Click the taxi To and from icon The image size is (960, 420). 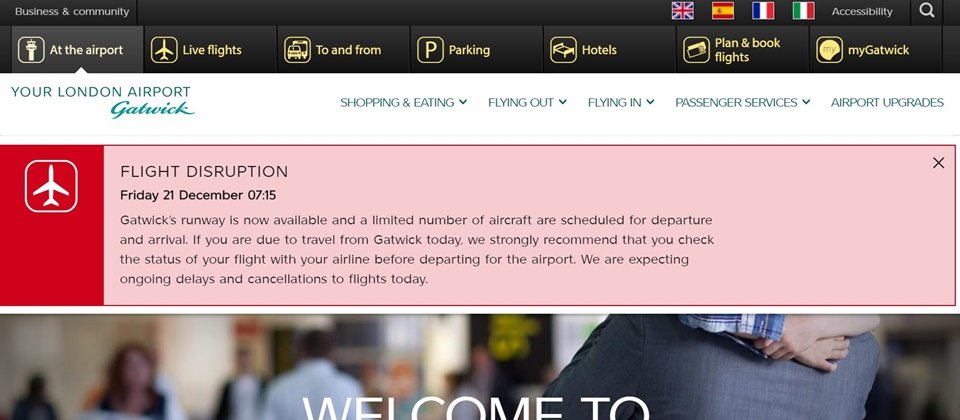tap(298, 50)
